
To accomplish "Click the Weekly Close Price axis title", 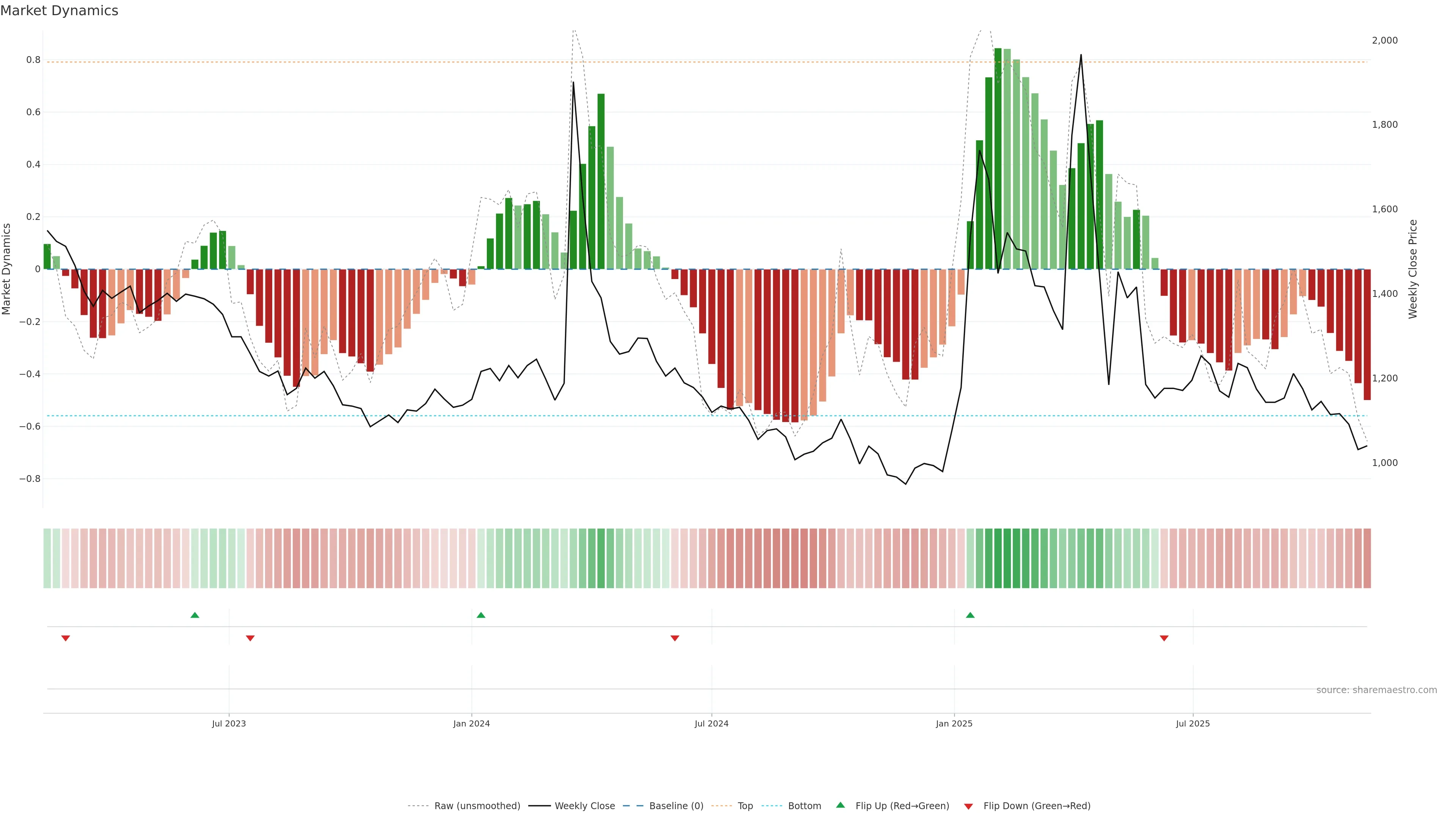I will coord(1412,269).
